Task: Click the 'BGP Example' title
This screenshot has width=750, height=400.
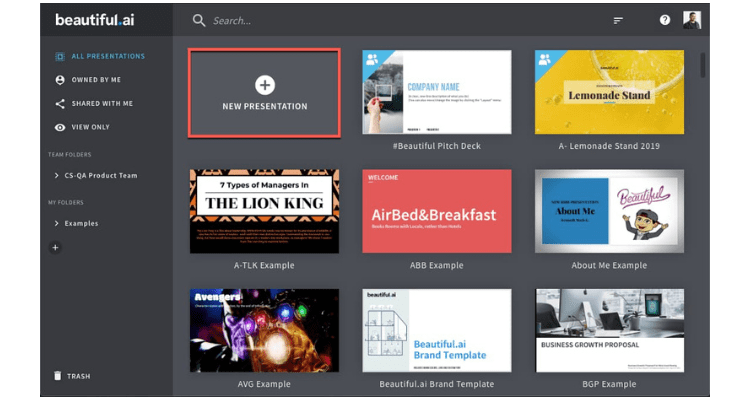Action: [x=609, y=384]
